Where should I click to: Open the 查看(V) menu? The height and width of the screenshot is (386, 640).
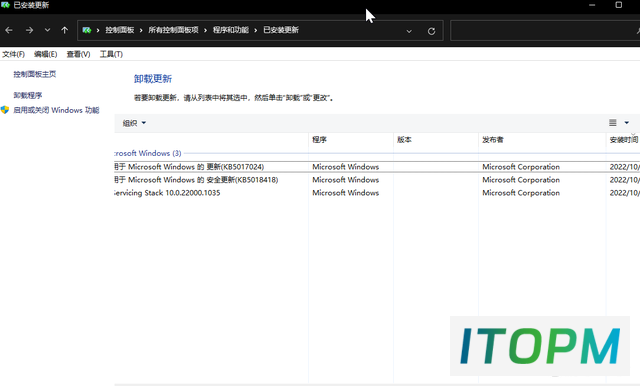[x=78, y=54]
